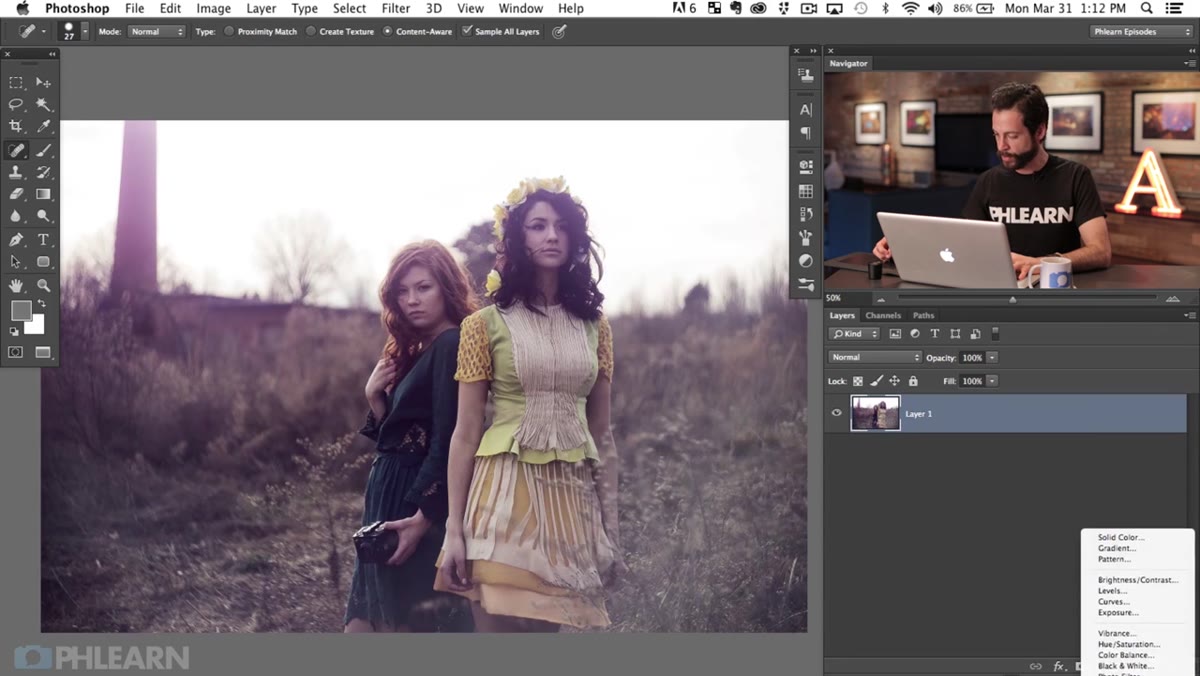Open the Paragraph panel icon
The image size is (1200, 676).
tap(805, 133)
